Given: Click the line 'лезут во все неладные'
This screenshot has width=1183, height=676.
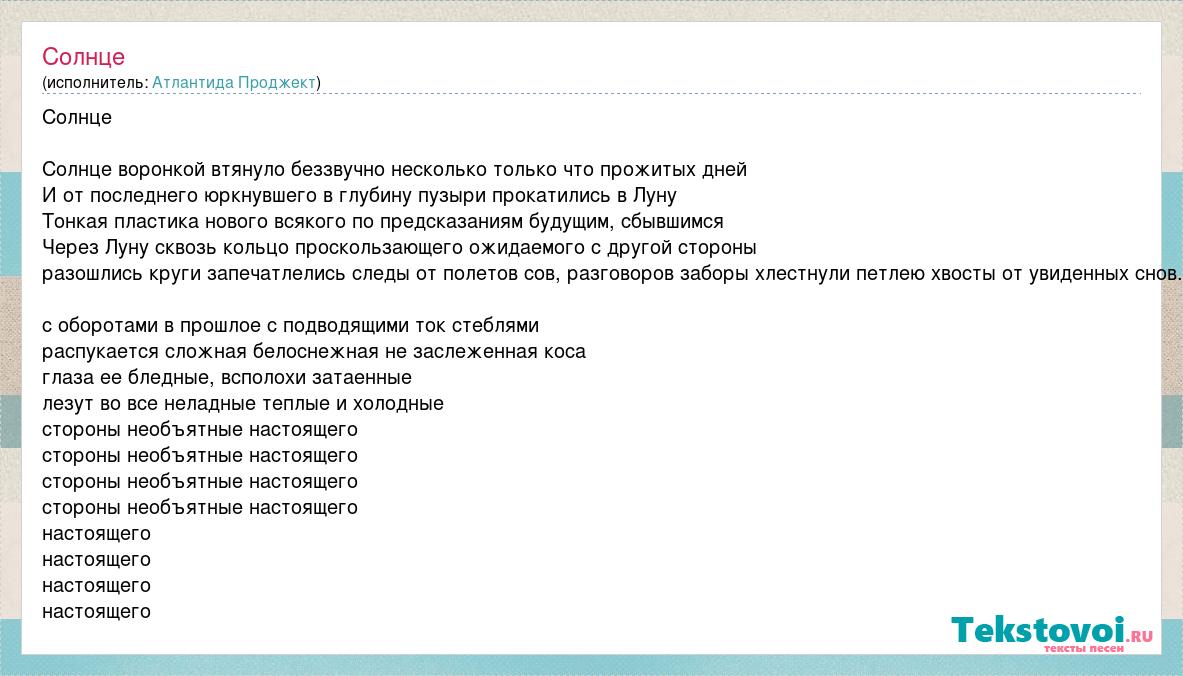Looking at the screenshot, I should (243, 404).
